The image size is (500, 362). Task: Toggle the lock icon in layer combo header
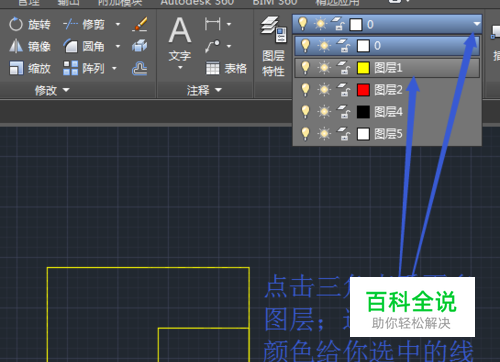[x=338, y=24]
